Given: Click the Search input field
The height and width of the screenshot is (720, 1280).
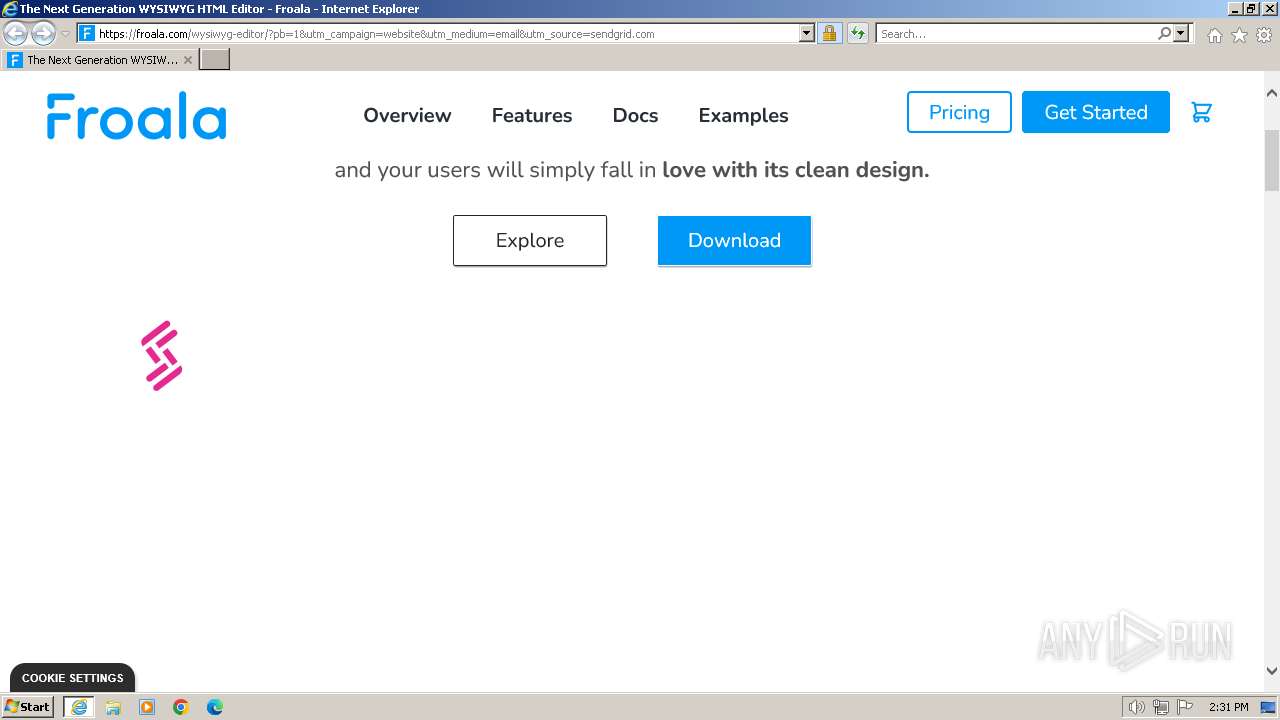Looking at the screenshot, I should (x=1016, y=33).
